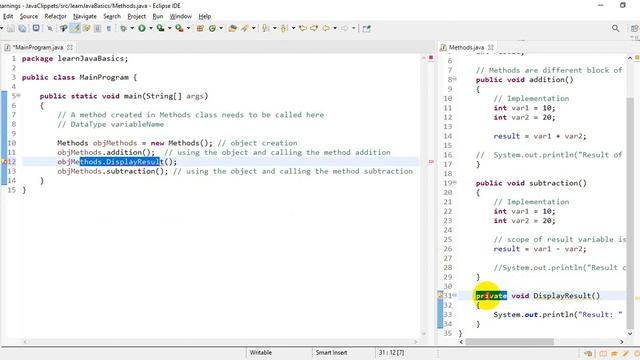The image size is (640, 360).
Task: Open the Navigate menu
Action: coord(85,16)
